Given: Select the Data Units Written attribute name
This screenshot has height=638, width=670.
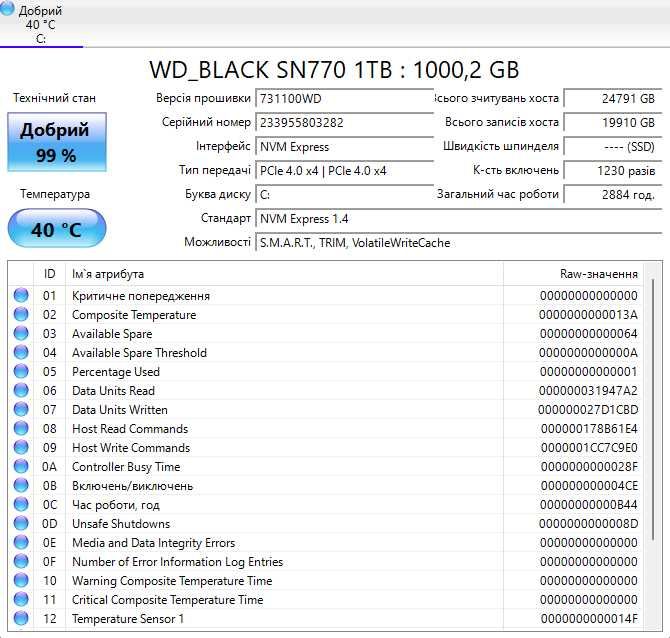Looking at the screenshot, I should tap(120, 410).
